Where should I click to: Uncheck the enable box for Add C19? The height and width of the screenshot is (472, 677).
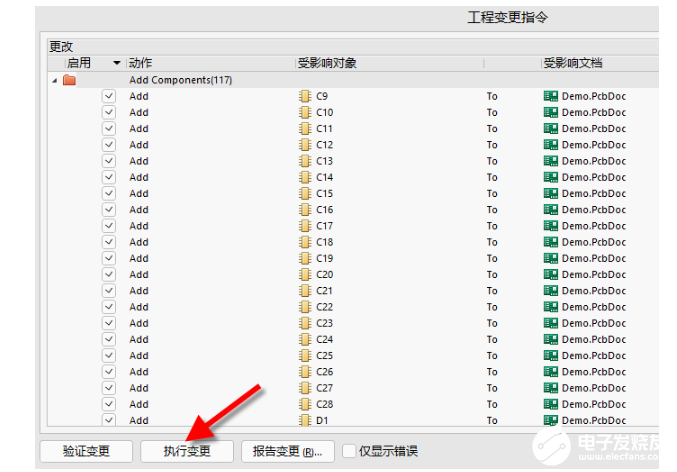tap(109, 258)
